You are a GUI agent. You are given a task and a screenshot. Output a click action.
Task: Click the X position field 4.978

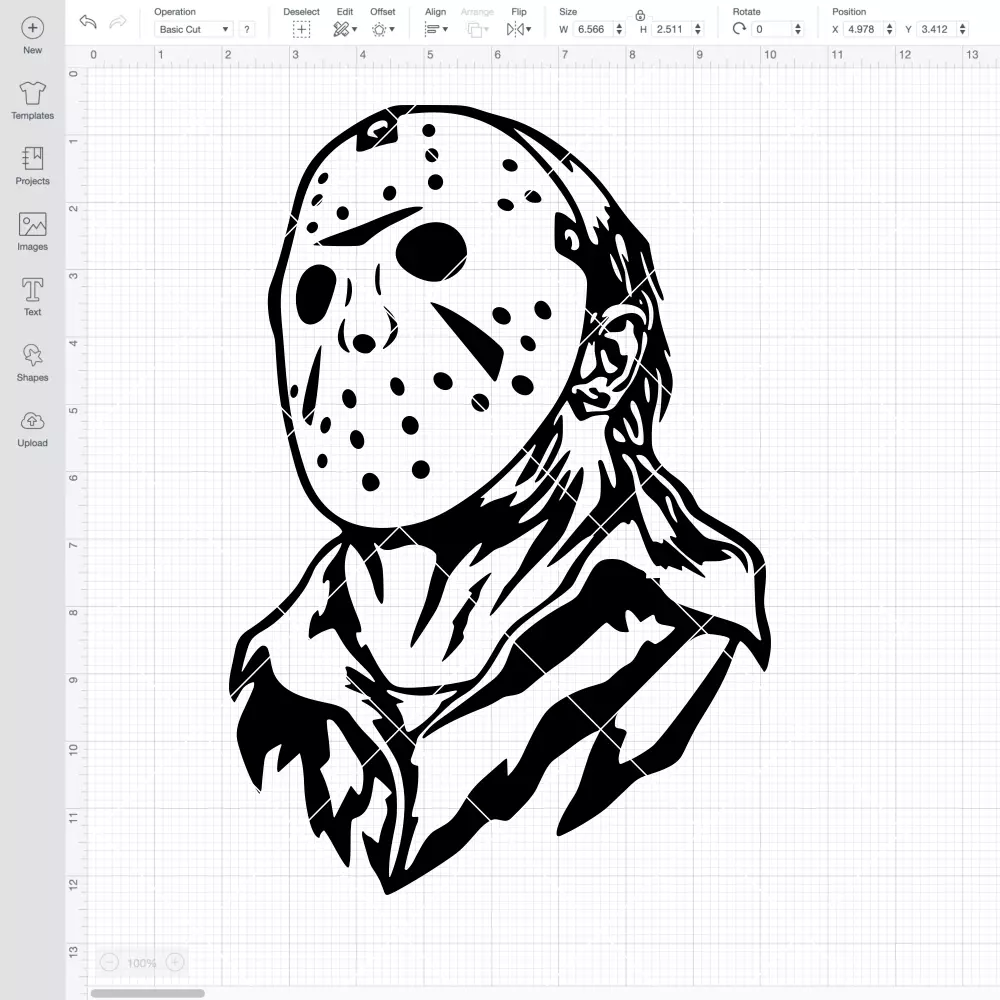pyautogui.click(x=864, y=29)
